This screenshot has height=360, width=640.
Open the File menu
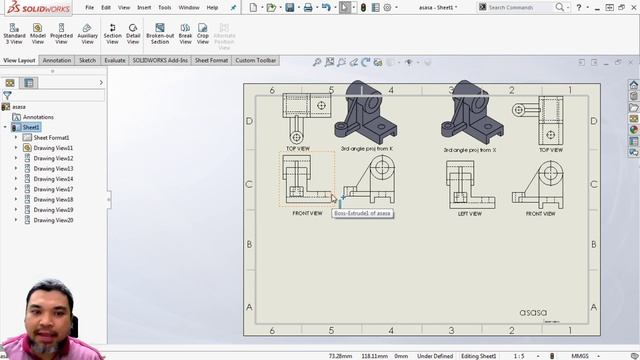(x=89, y=7)
